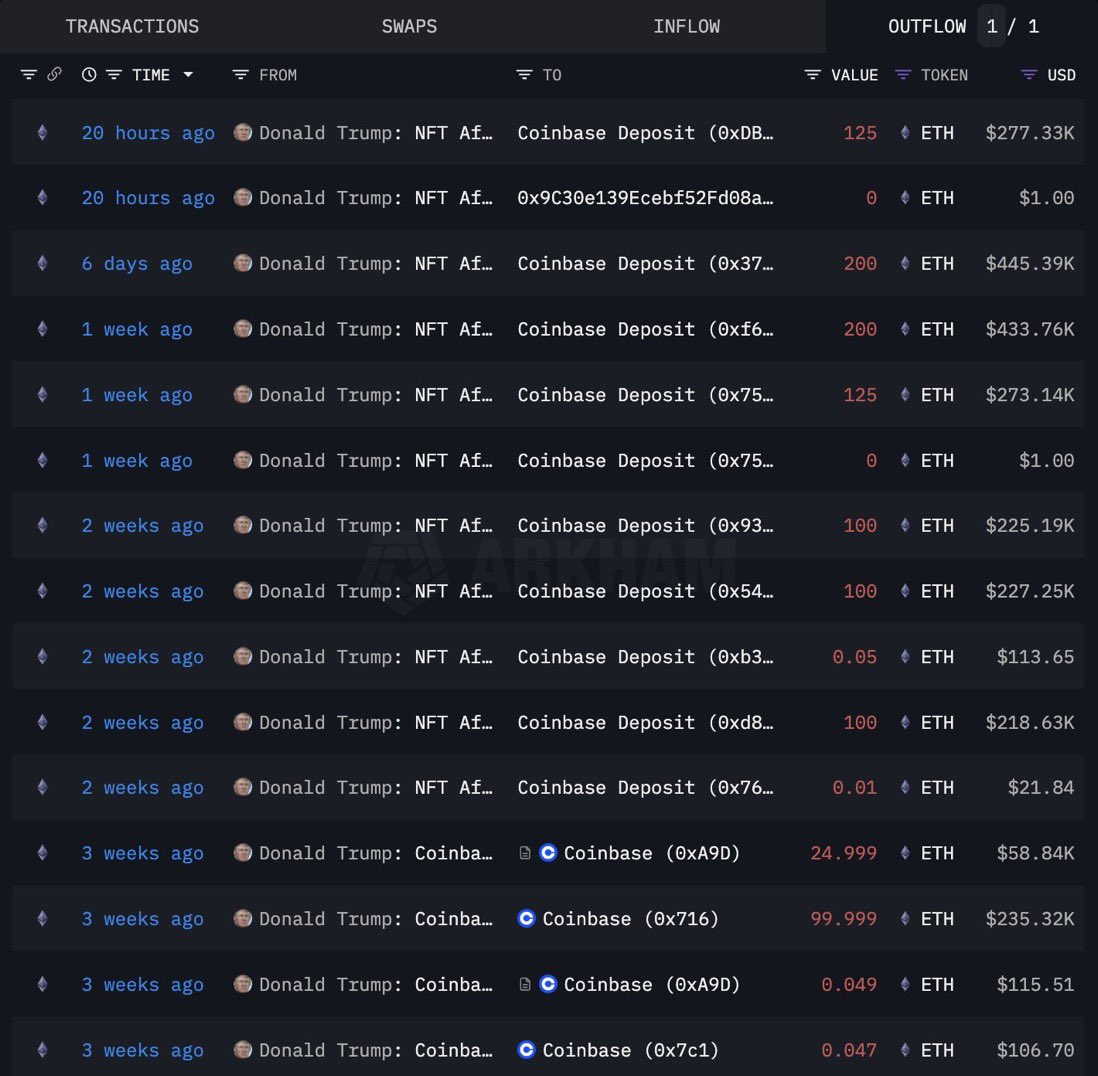Click the Coinbase logo in the 99.999 ETH row
This screenshot has width=1098, height=1076.
[x=527, y=918]
